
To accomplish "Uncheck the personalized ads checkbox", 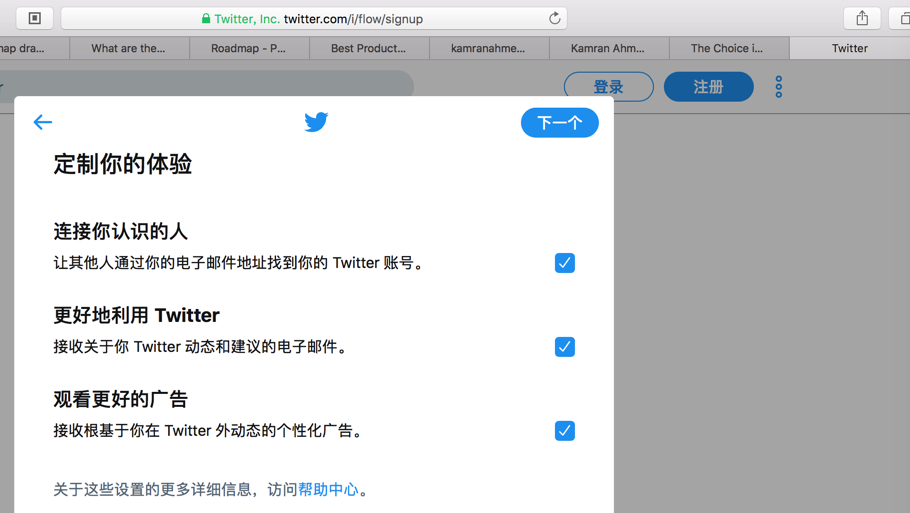I will pyautogui.click(x=565, y=431).
